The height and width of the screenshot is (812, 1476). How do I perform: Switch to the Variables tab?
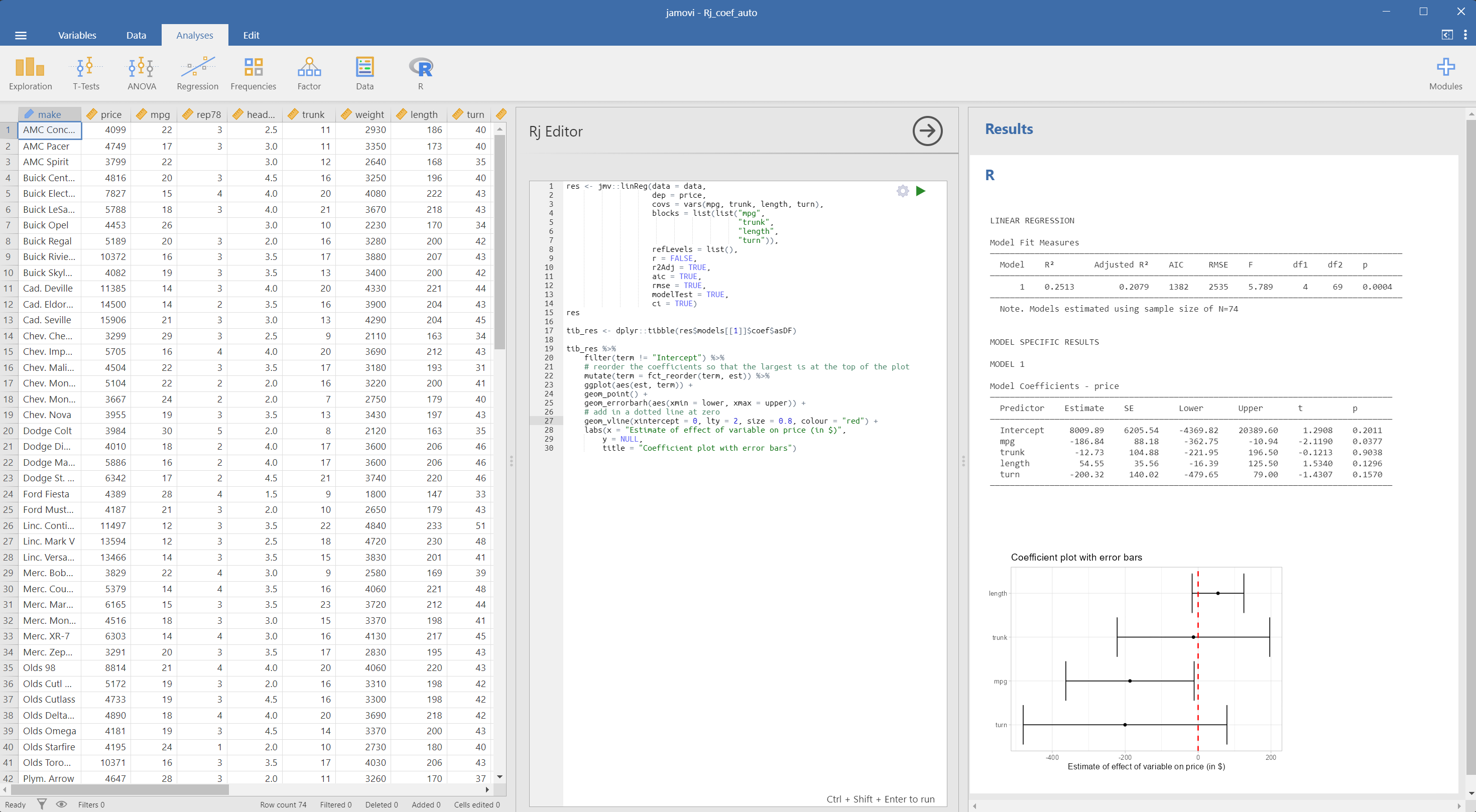click(x=77, y=36)
